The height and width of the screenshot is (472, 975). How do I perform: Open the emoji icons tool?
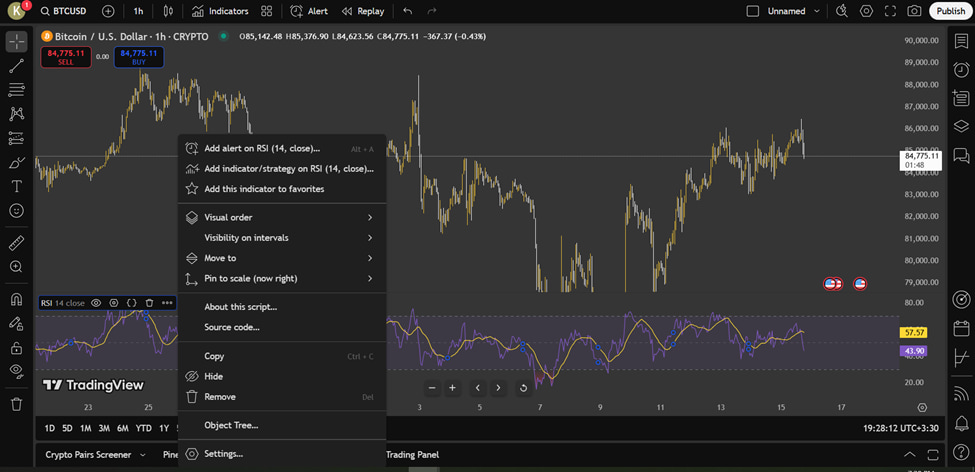pos(17,211)
